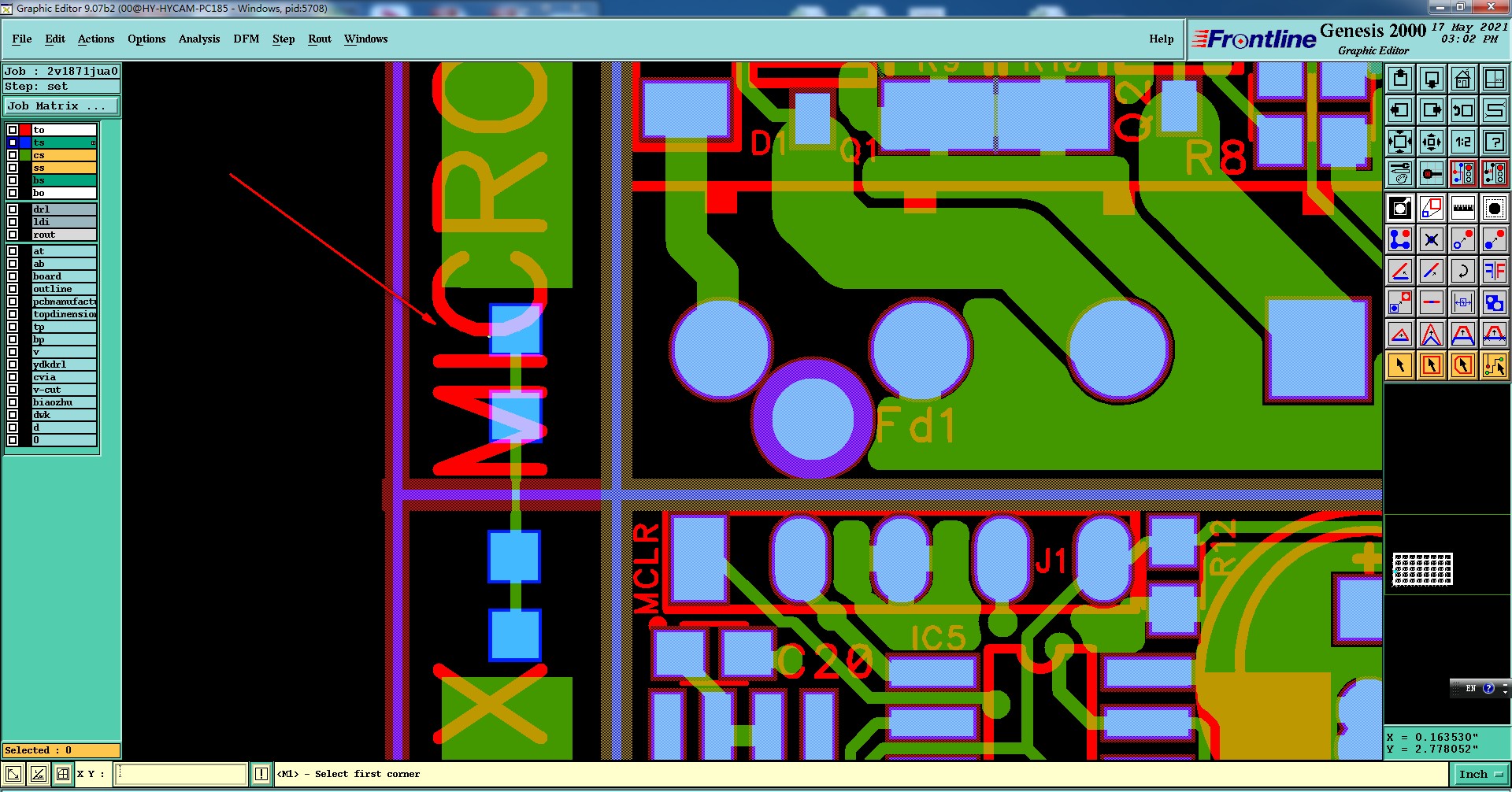This screenshot has height=792, width=1512.
Task: Click the green color swatch of layer cs
Action: coord(25,155)
